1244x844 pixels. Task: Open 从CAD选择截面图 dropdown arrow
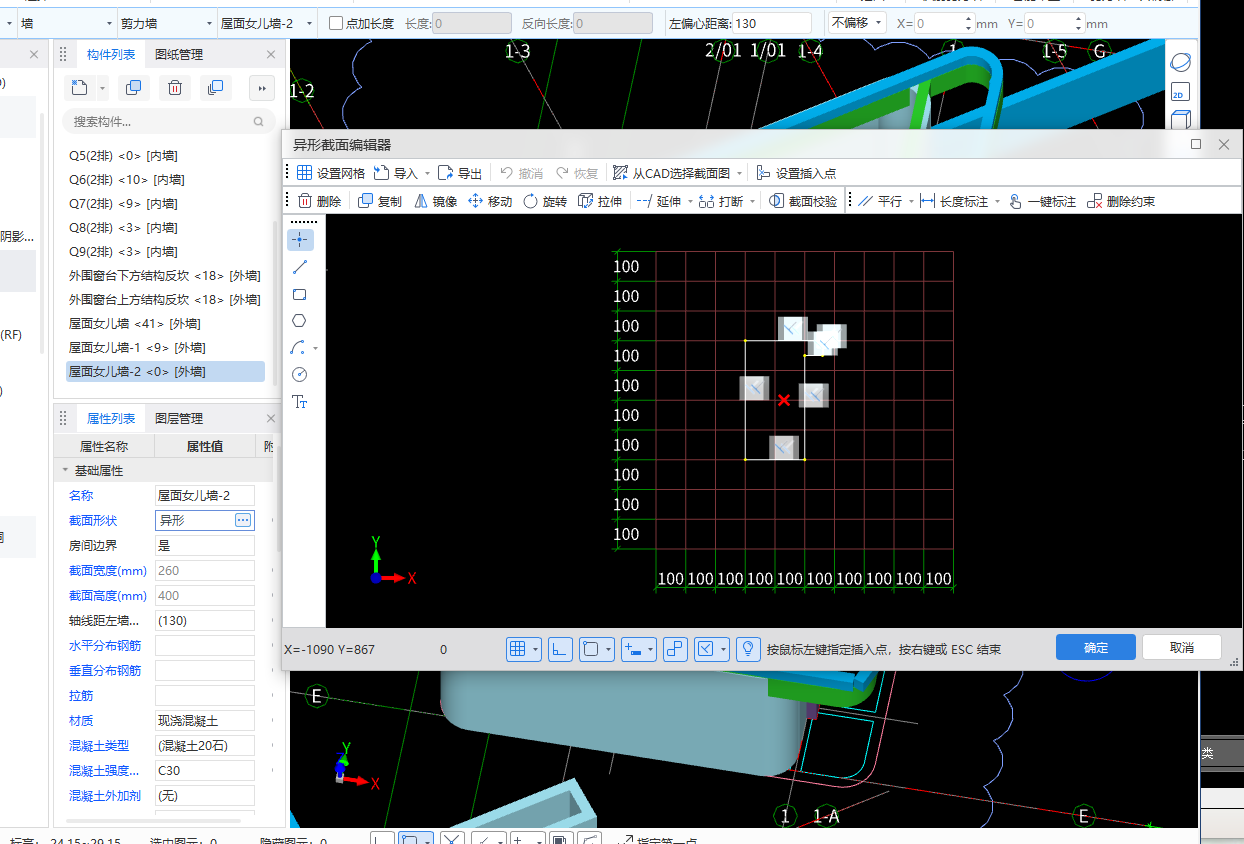click(x=739, y=174)
